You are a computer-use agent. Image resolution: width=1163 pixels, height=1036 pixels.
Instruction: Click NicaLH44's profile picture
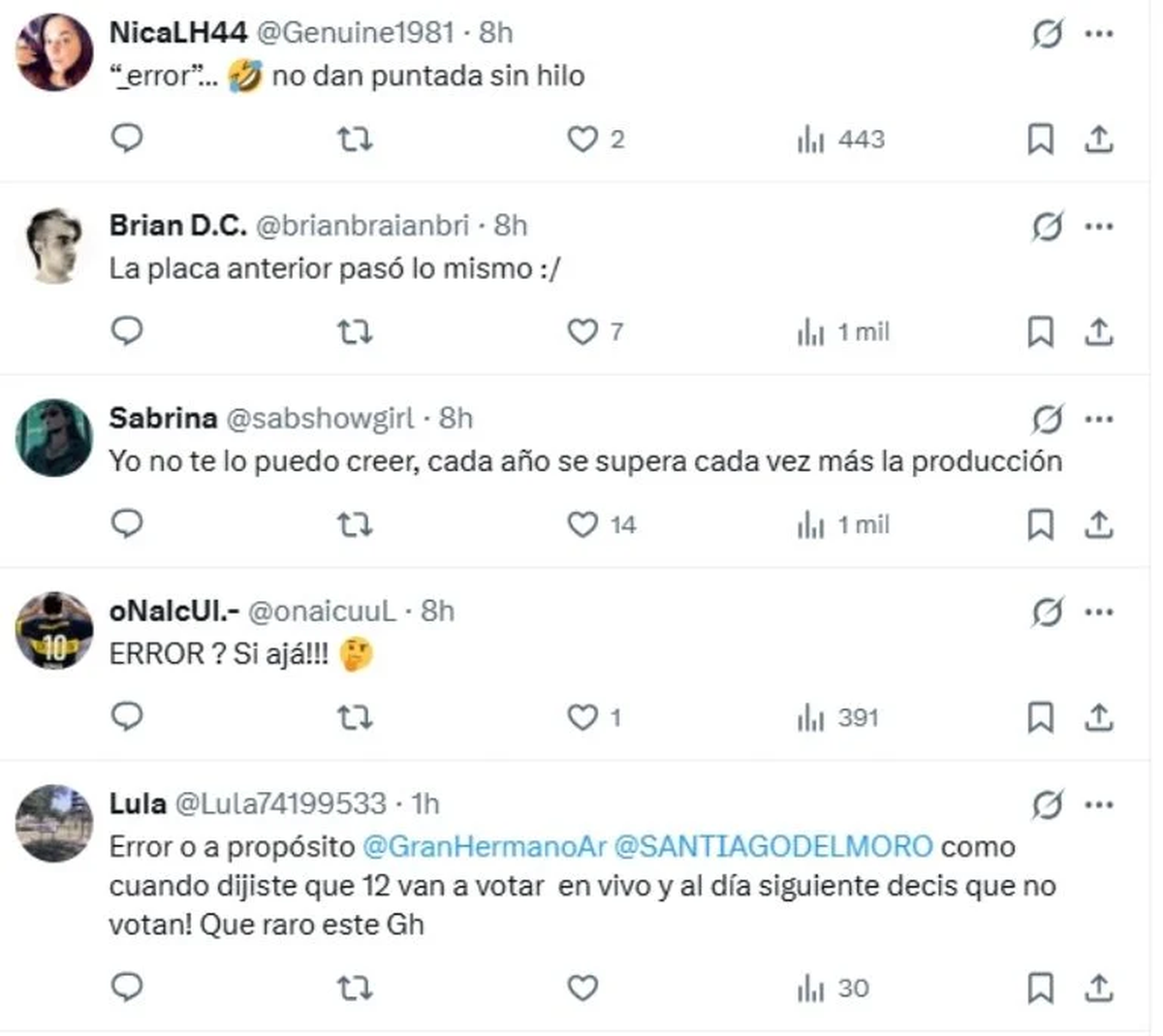[54, 52]
